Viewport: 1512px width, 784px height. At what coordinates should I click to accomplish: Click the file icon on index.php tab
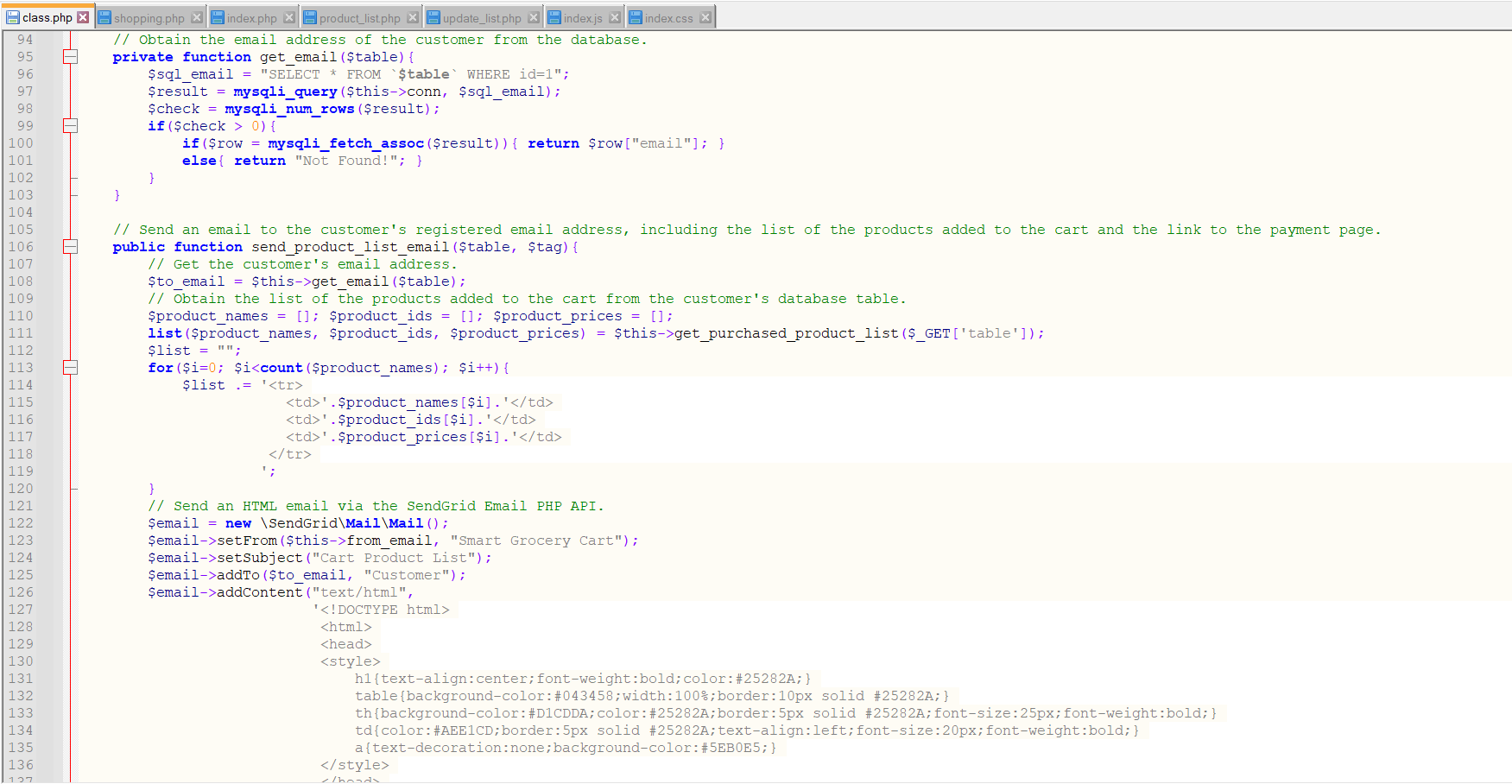[x=217, y=16]
